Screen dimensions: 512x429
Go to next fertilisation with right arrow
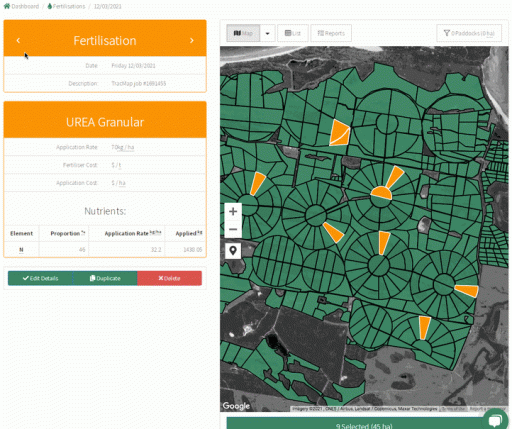coord(192,40)
